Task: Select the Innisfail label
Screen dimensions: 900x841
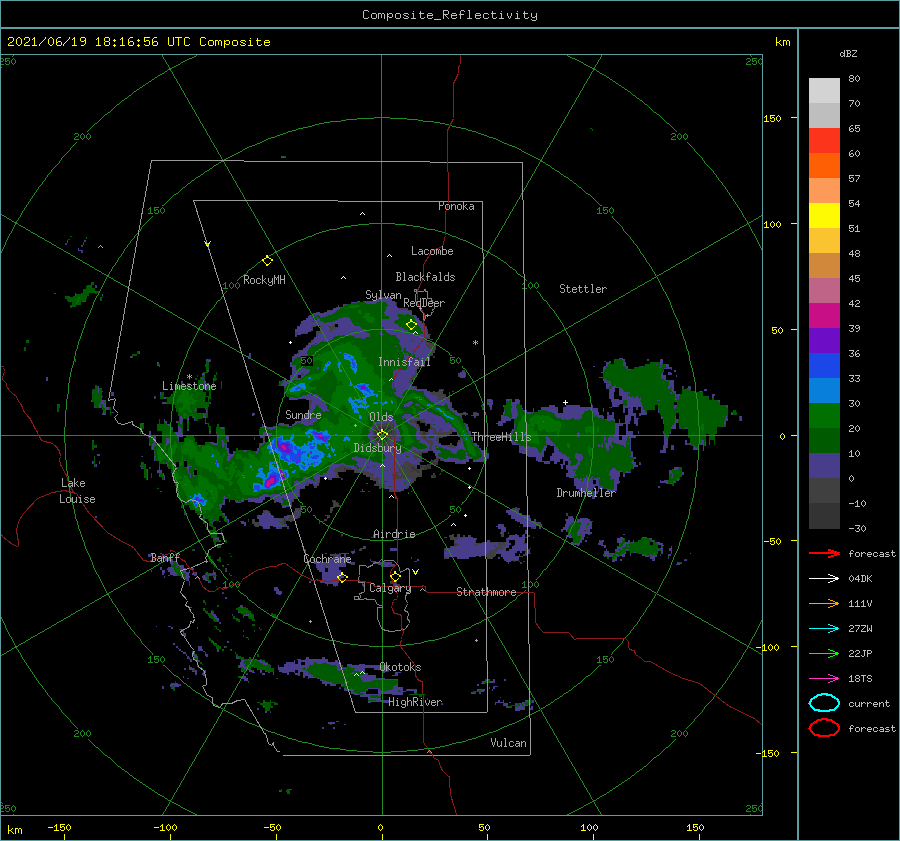Action: pyautogui.click(x=404, y=362)
